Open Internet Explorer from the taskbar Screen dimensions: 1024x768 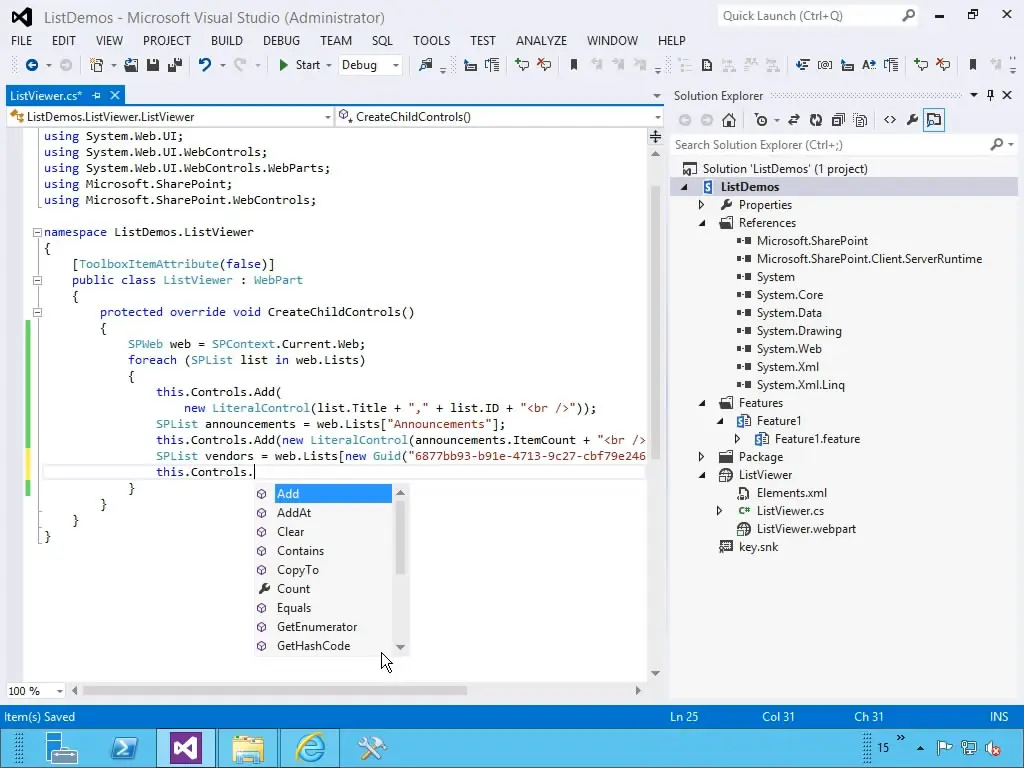tap(310, 748)
